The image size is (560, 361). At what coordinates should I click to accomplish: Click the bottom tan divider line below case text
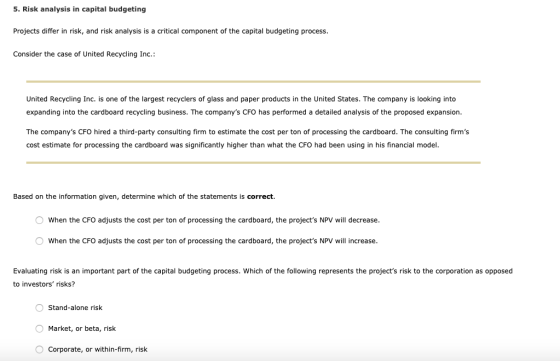(253, 162)
